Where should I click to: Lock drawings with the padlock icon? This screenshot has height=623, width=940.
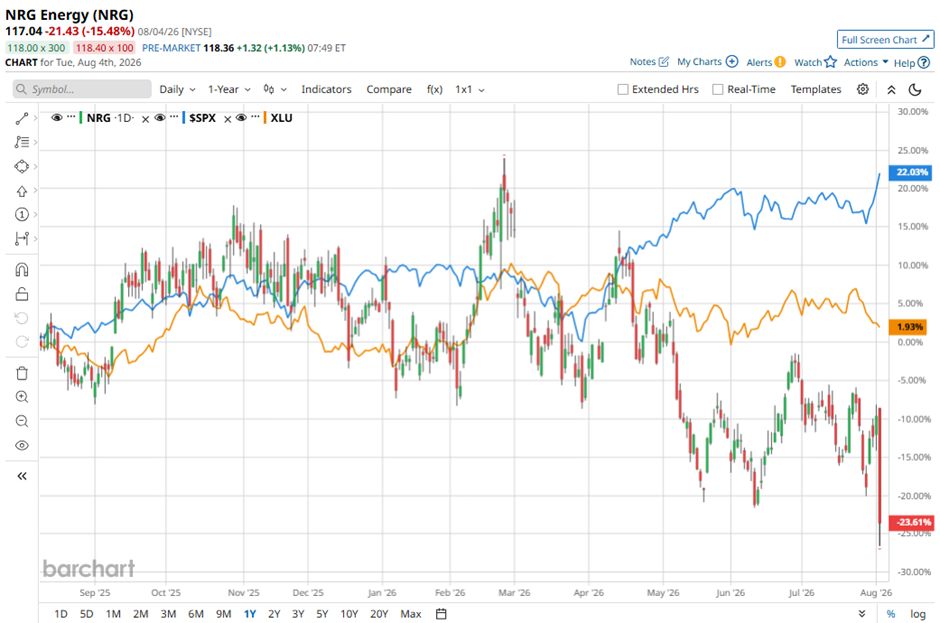click(x=22, y=294)
